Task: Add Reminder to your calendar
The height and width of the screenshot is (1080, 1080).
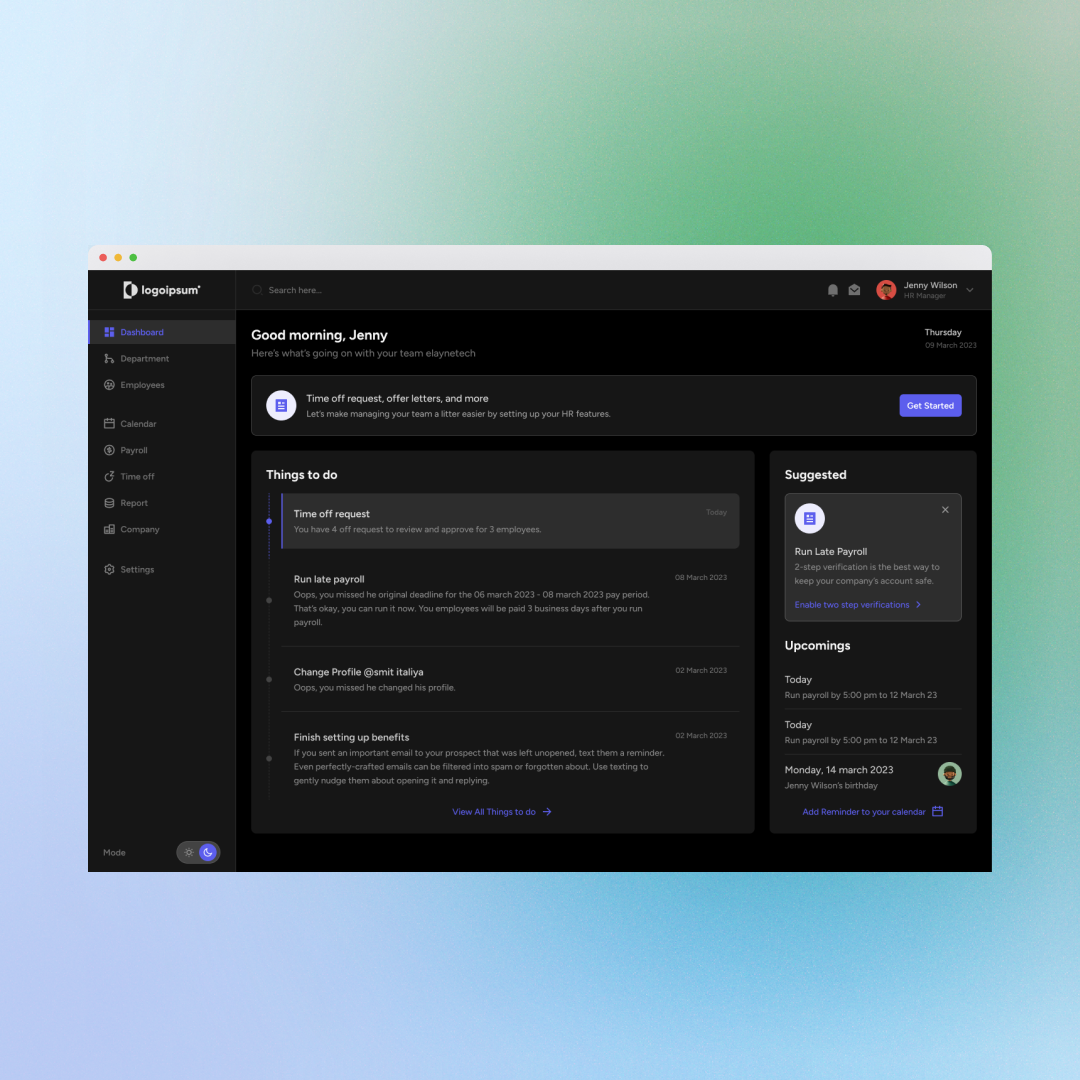Action: [x=864, y=811]
